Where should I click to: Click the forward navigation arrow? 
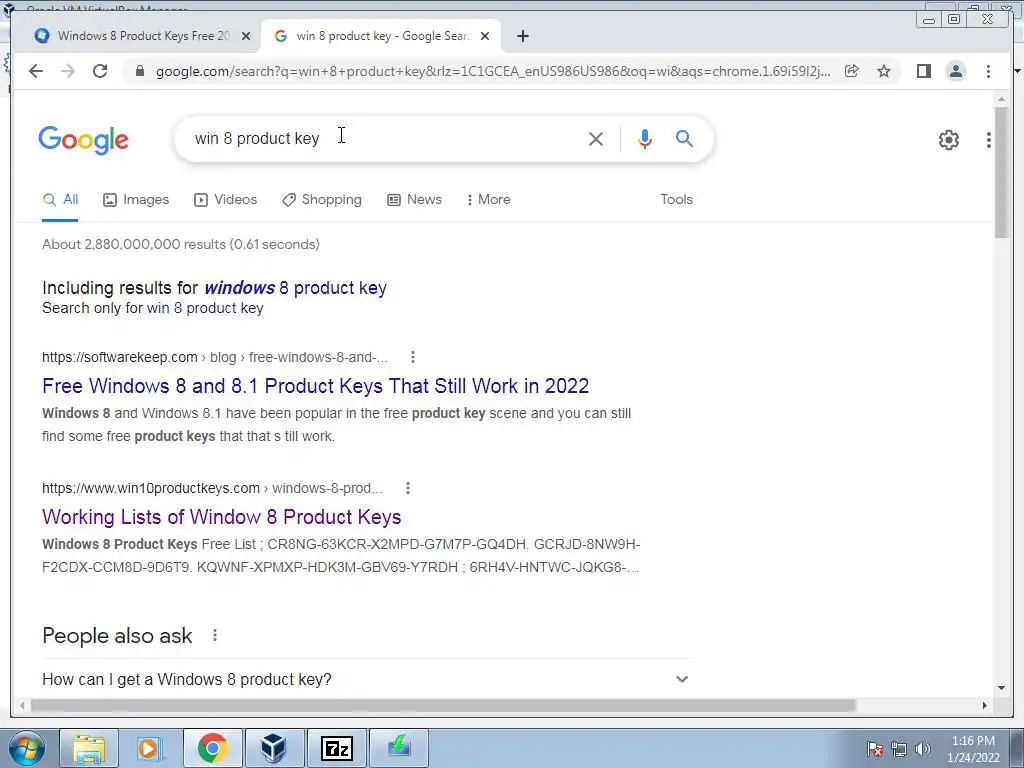(x=68, y=71)
